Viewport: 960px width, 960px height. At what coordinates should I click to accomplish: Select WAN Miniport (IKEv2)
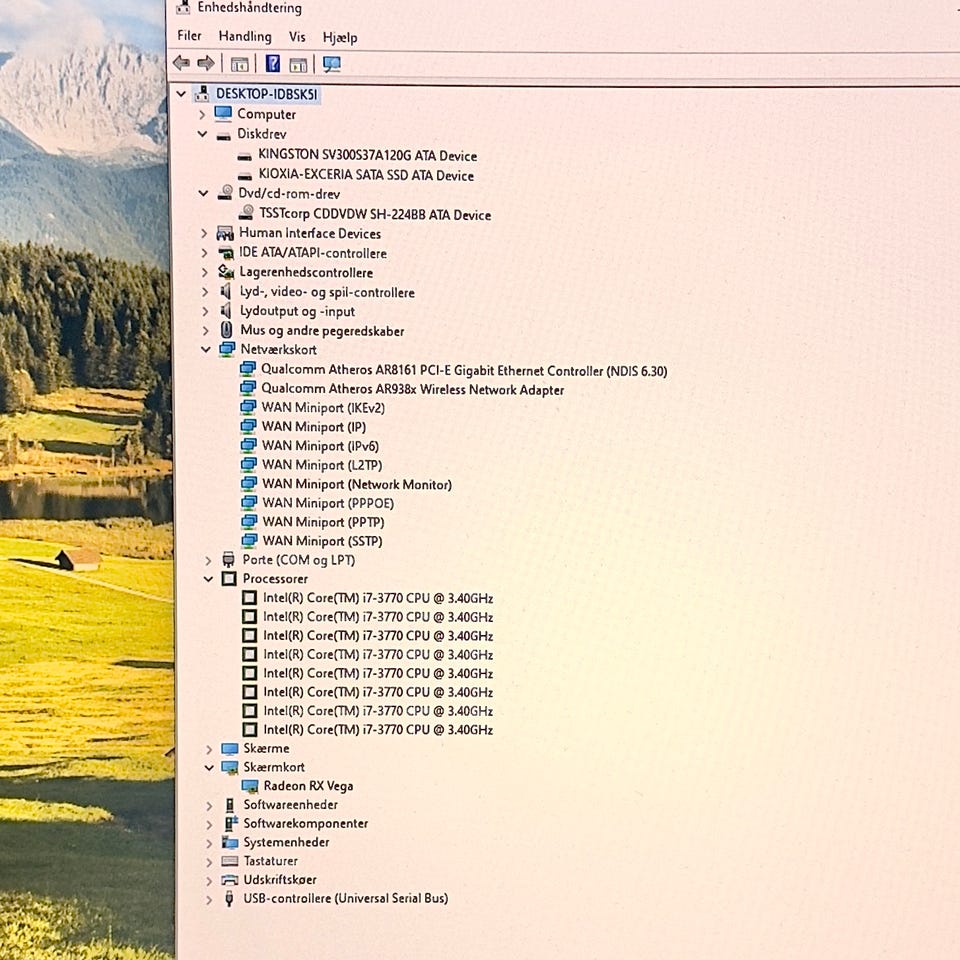click(x=323, y=408)
